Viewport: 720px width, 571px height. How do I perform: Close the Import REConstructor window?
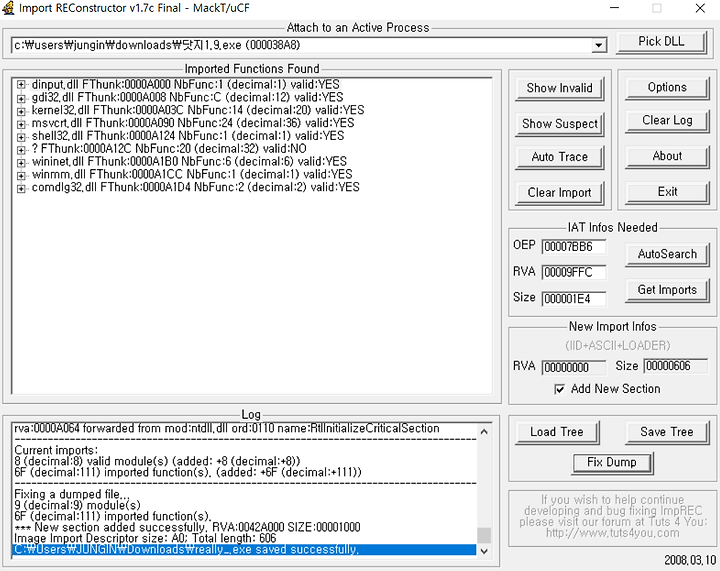pyautogui.click(x=700, y=8)
